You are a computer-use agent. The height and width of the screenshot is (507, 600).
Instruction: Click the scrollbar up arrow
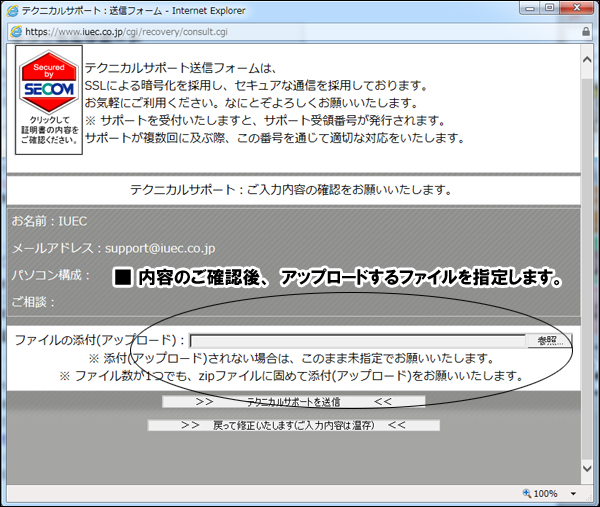point(587,60)
